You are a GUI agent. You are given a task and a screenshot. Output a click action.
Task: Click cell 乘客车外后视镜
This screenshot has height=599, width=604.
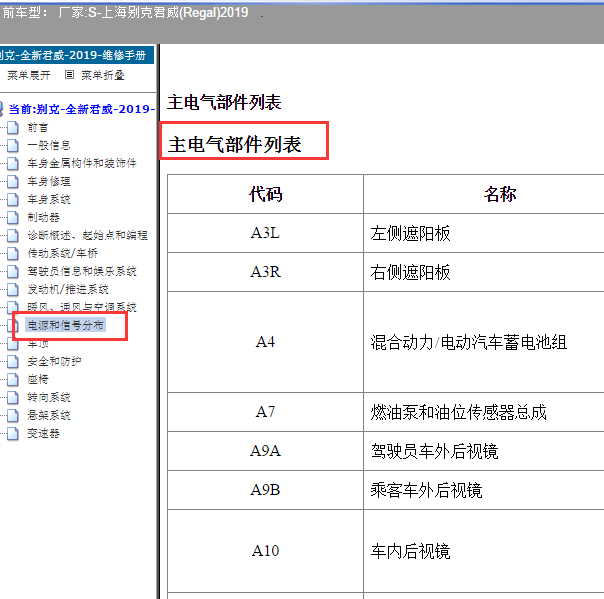pyautogui.click(x=484, y=490)
